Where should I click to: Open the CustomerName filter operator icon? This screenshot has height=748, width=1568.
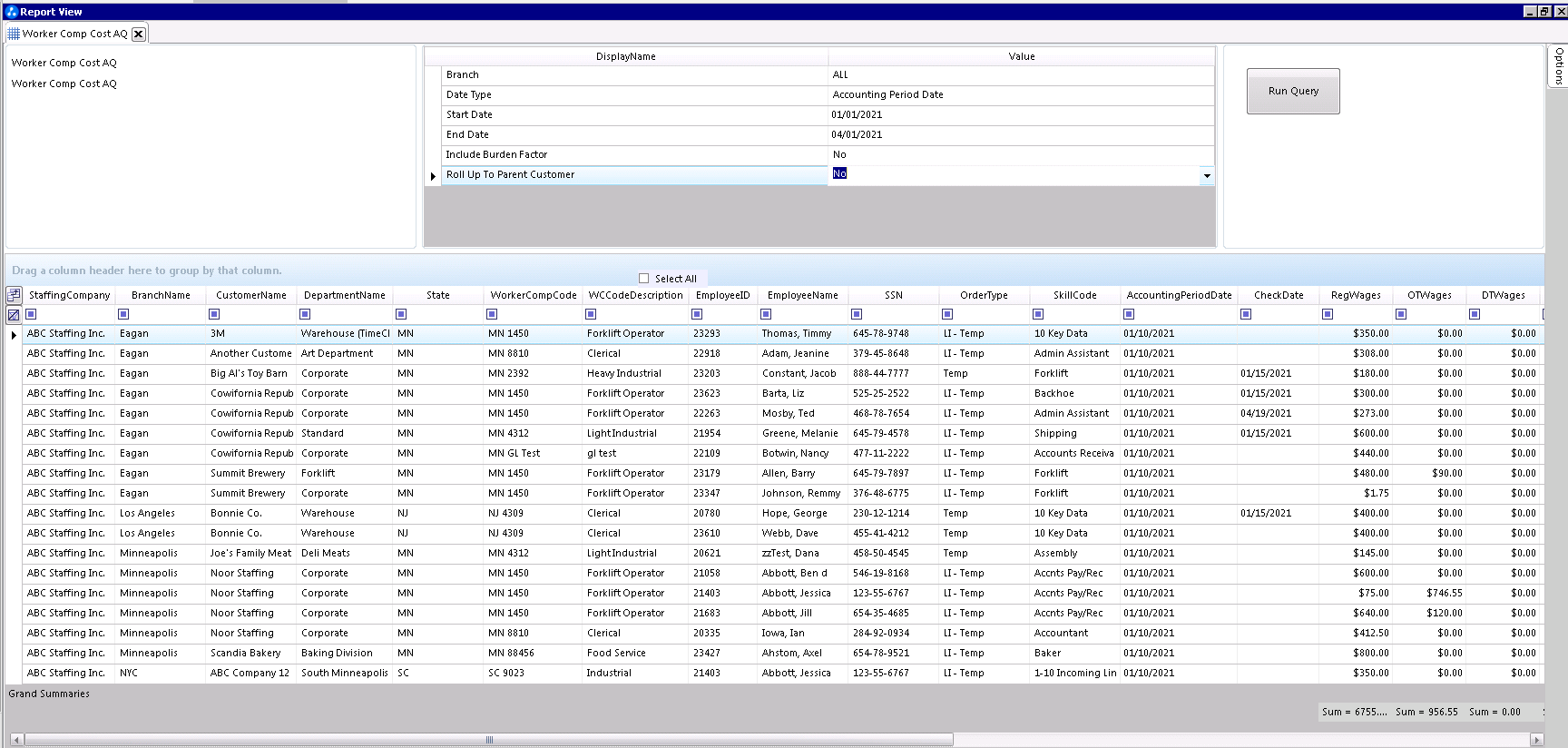click(x=214, y=314)
